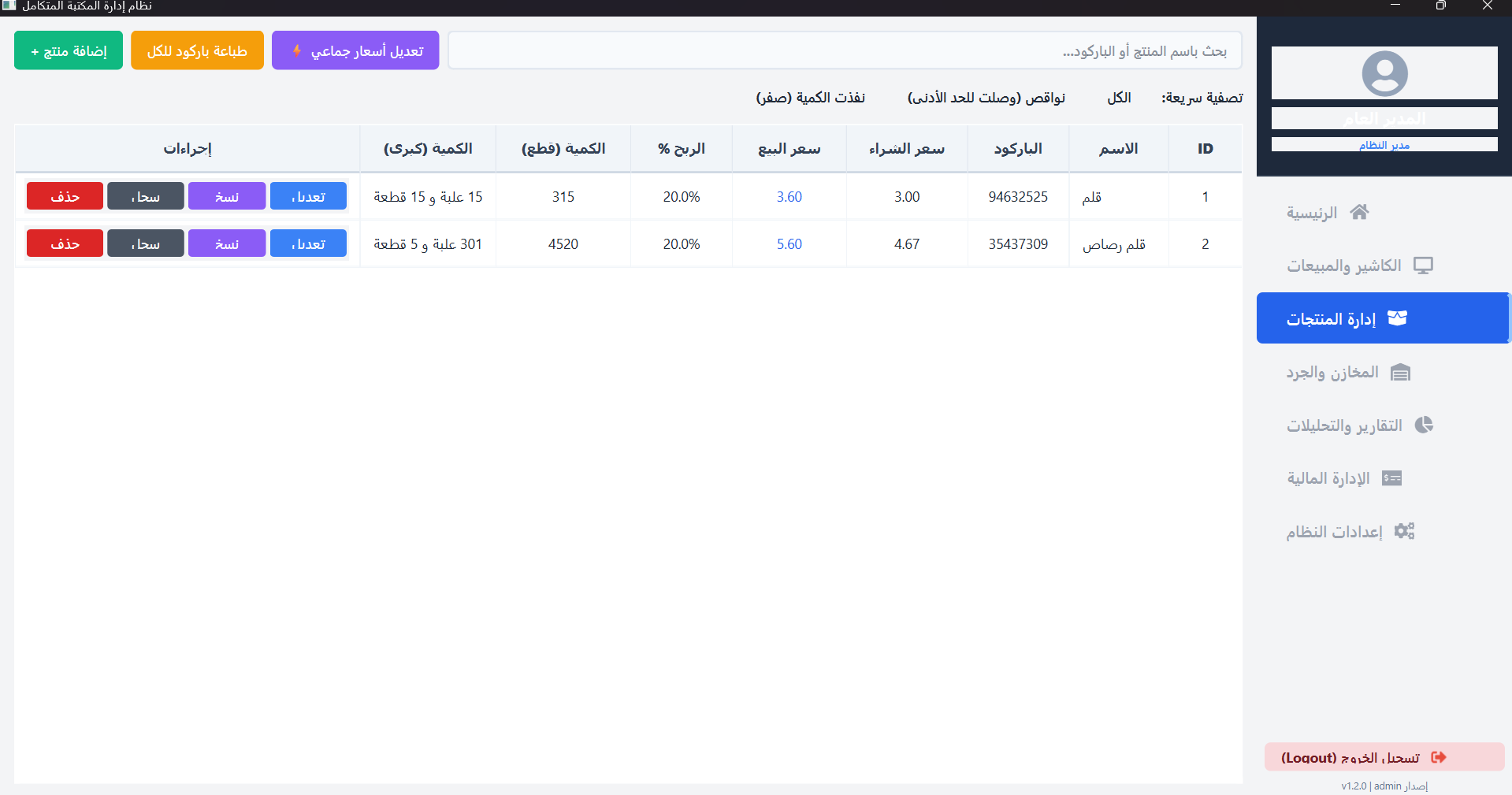The image size is (1512, 795).
Task: Open تعديل أسعار جماعي bulk price edit
Action: (x=355, y=51)
